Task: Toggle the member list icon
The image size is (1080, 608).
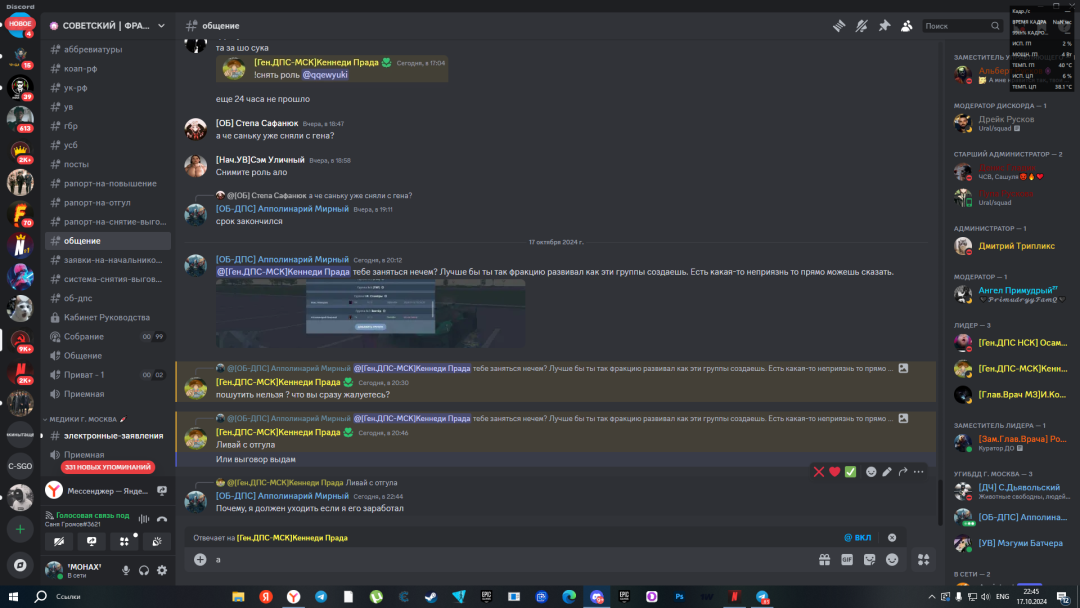Action: 906,25
